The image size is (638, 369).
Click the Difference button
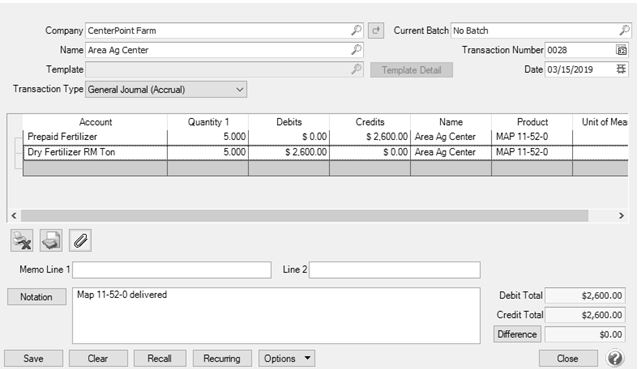517,334
